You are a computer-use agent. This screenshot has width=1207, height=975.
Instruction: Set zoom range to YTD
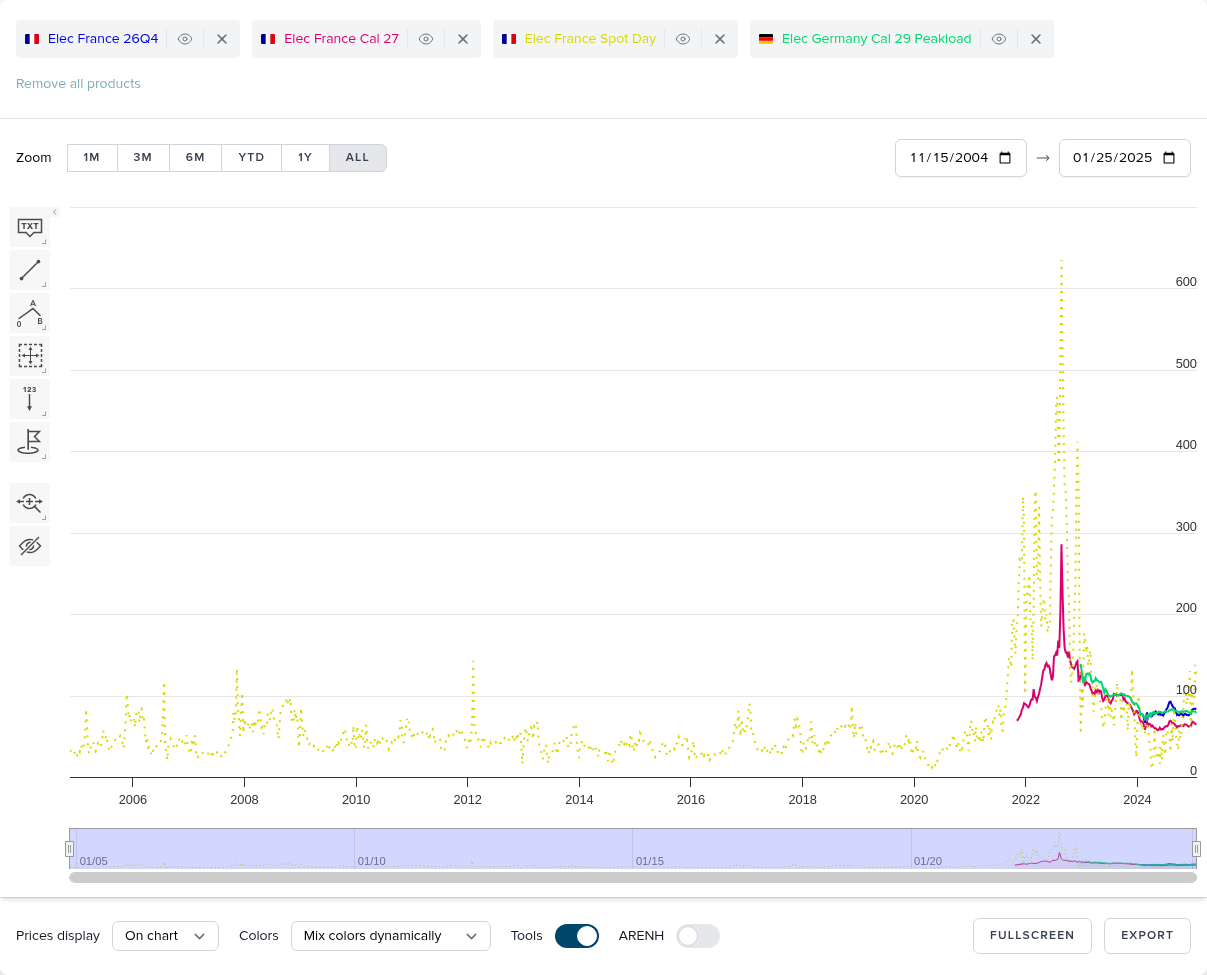click(x=251, y=158)
